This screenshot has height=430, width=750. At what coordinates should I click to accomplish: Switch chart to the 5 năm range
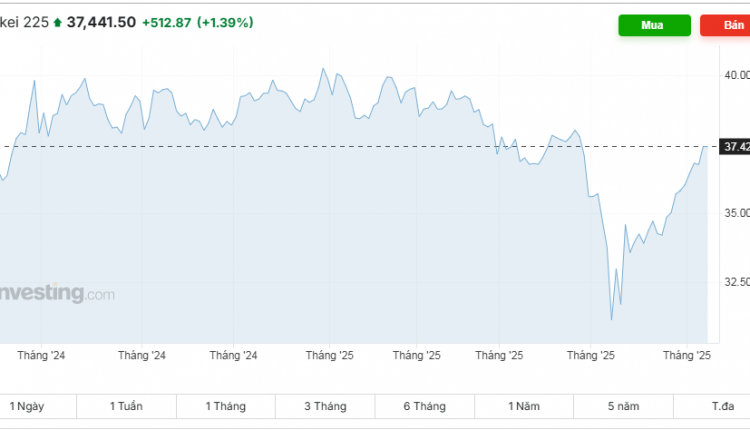tap(622, 406)
